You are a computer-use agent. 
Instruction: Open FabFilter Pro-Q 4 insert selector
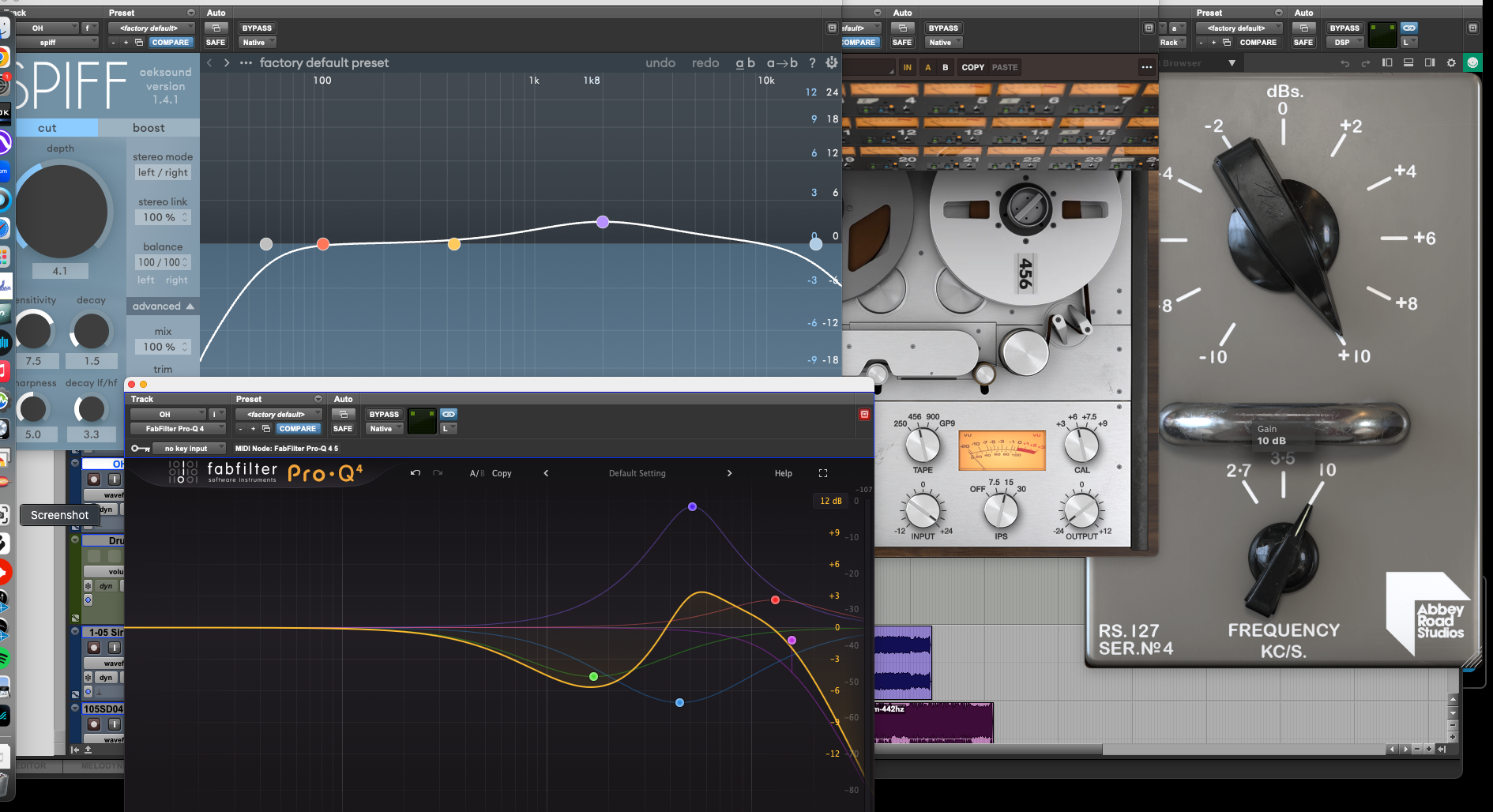[178, 428]
